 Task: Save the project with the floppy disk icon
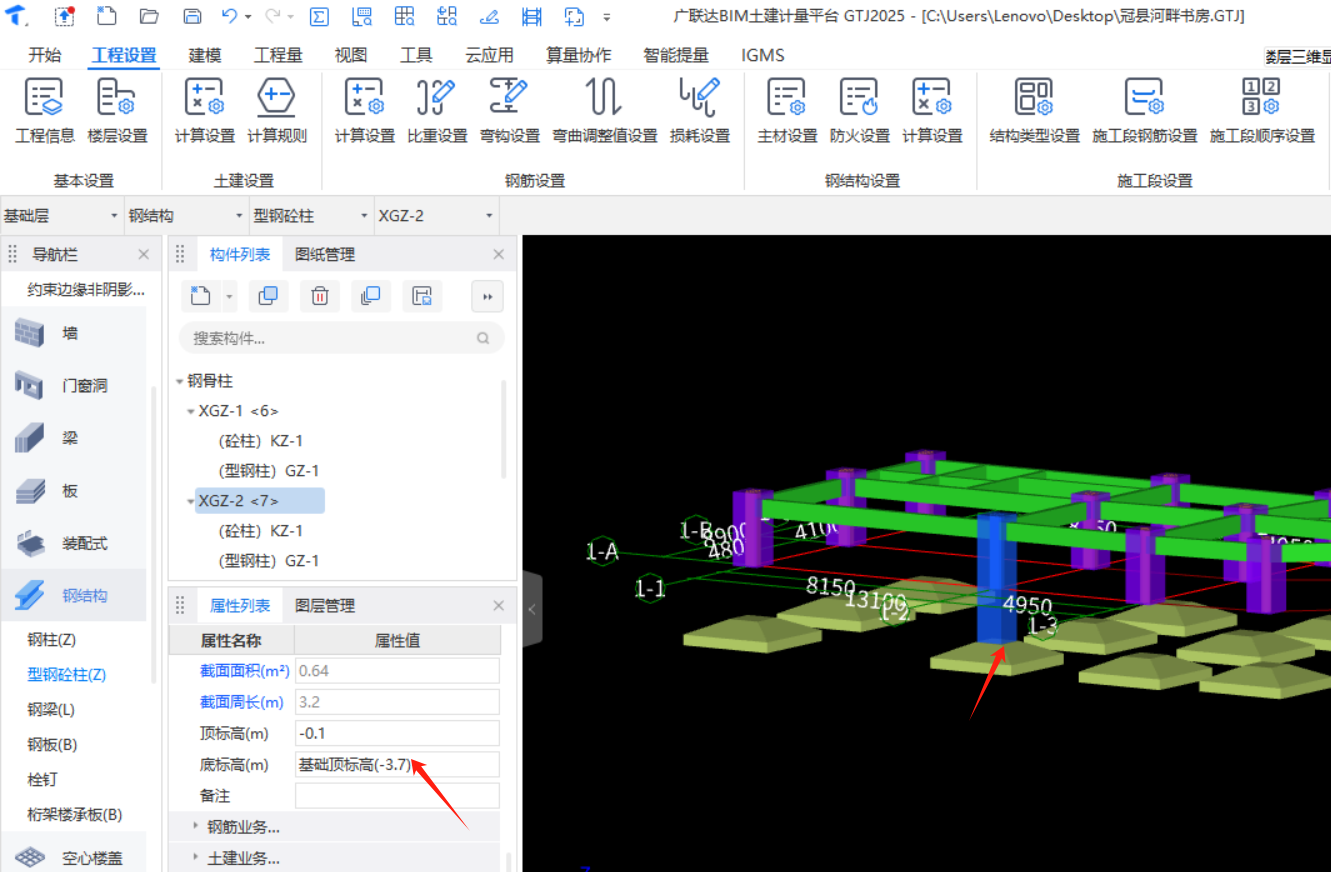pos(193,16)
